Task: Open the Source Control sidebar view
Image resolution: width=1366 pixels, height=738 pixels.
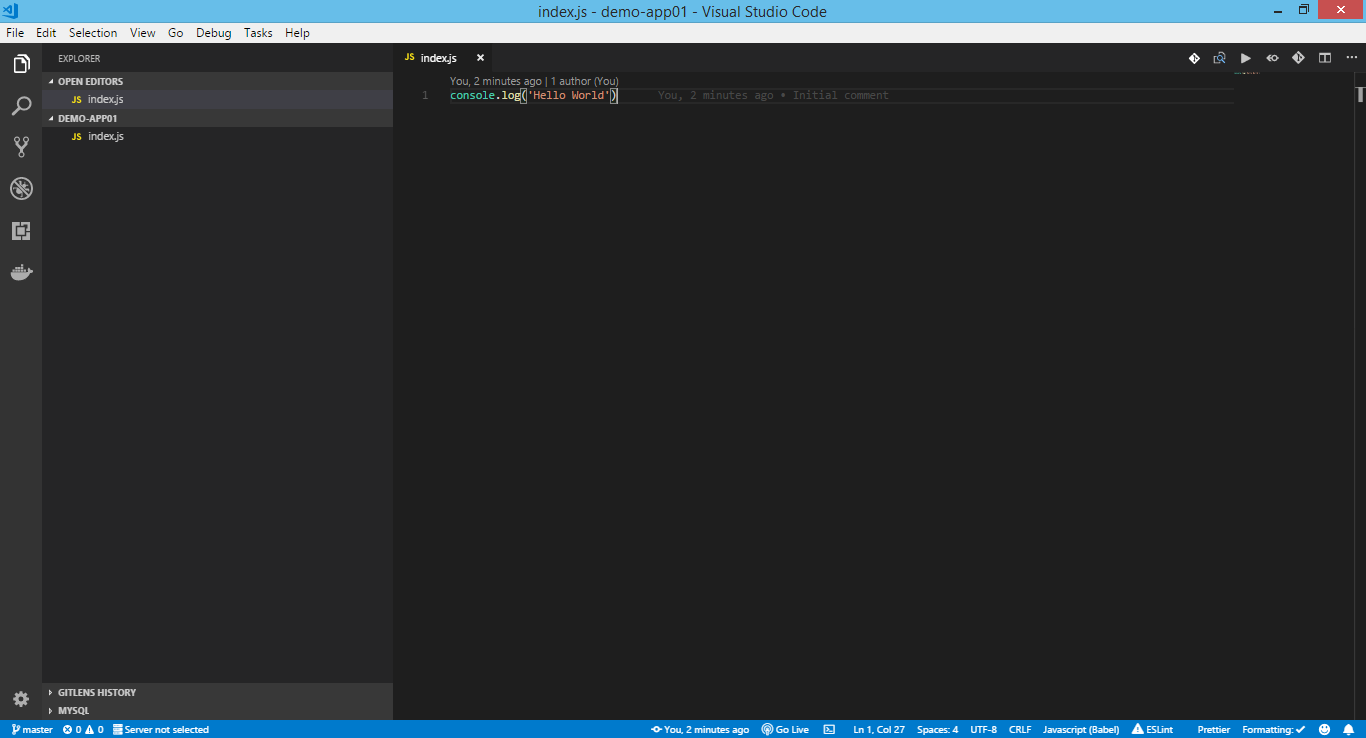Action: (x=22, y=146)
